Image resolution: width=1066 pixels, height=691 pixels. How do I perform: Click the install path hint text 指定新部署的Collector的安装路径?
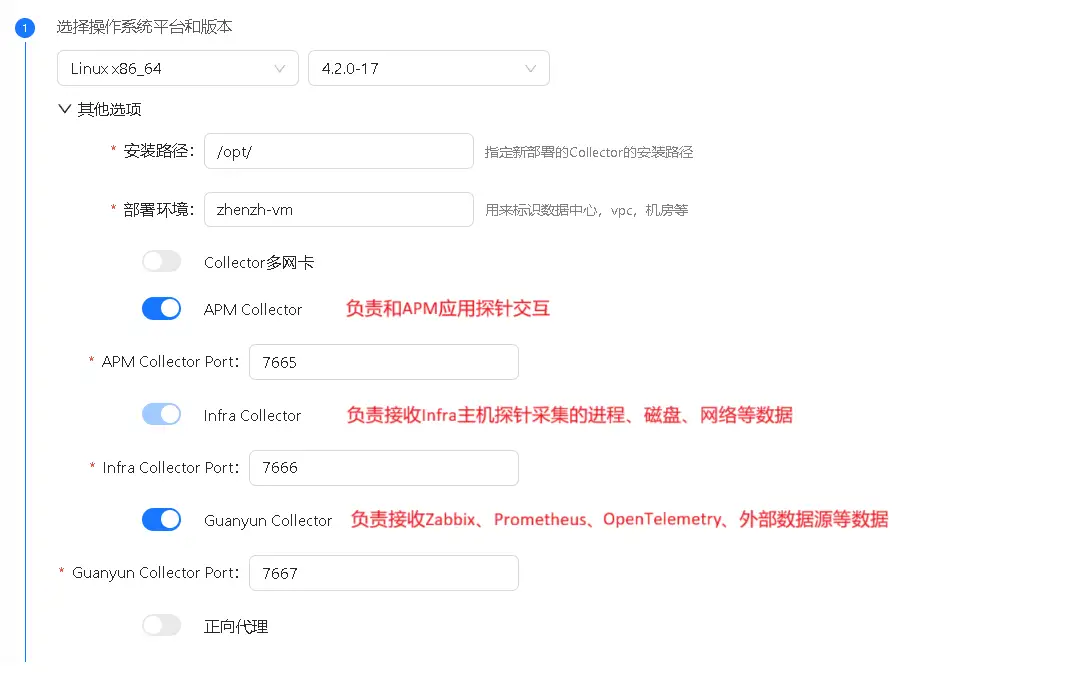click(x=588, y=153)
